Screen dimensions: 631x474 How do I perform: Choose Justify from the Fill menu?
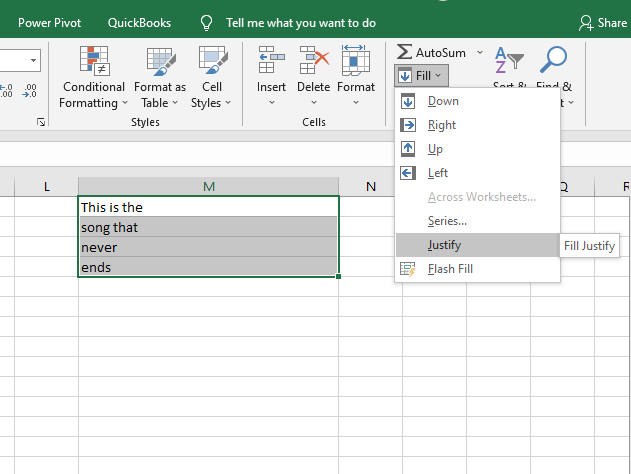(445, 245)
